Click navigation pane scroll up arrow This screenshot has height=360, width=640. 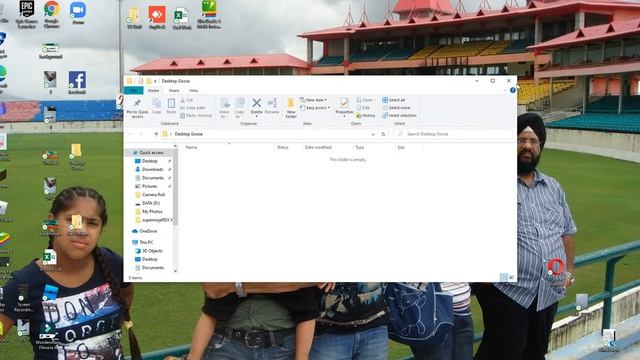coord(176,146)
